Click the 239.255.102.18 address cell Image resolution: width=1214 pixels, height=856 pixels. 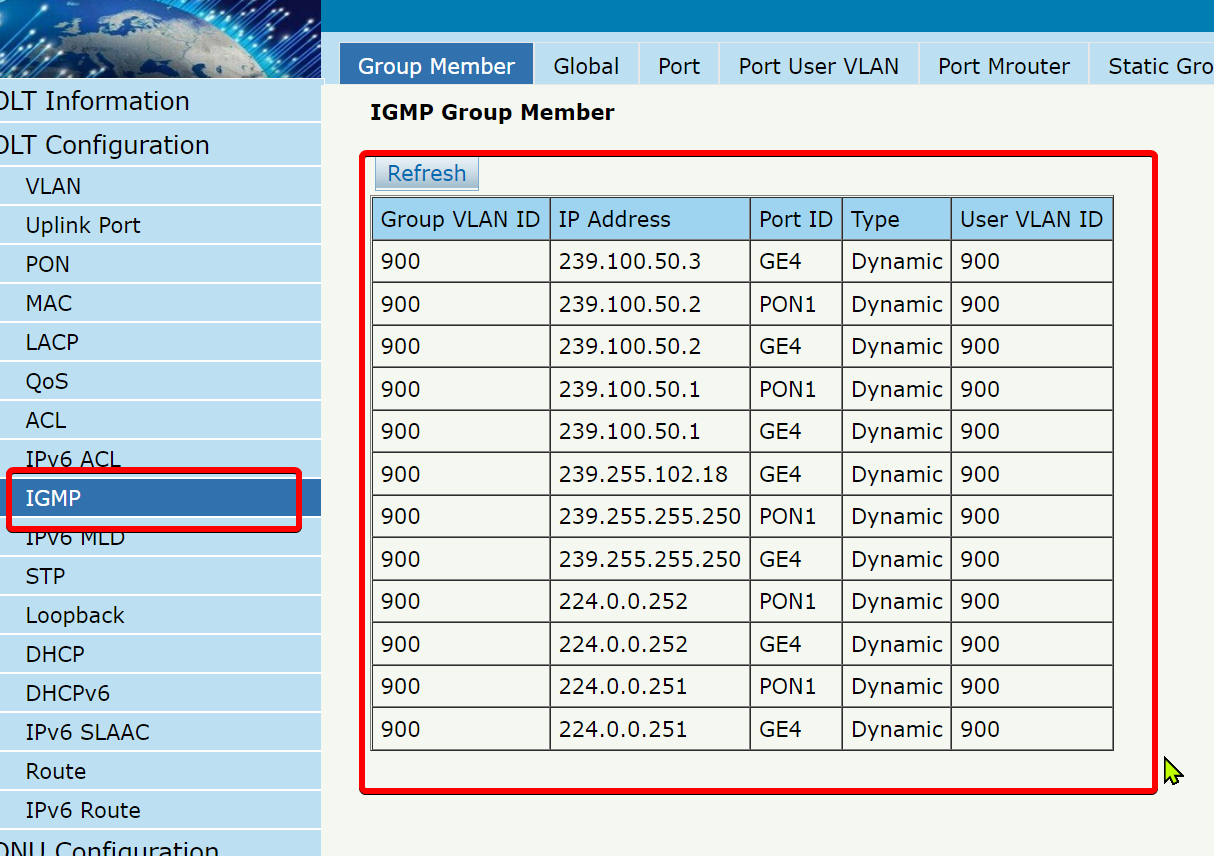[643, 474]
